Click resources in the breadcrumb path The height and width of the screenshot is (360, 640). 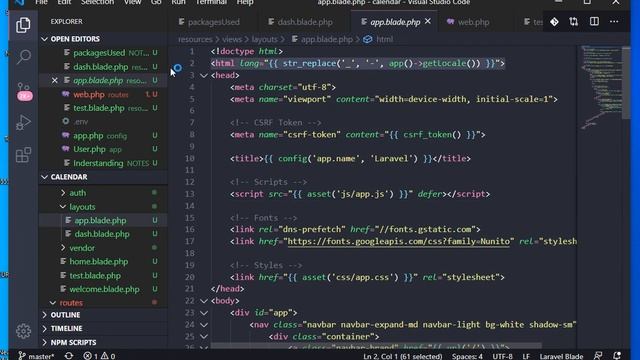tap(195, 39)
